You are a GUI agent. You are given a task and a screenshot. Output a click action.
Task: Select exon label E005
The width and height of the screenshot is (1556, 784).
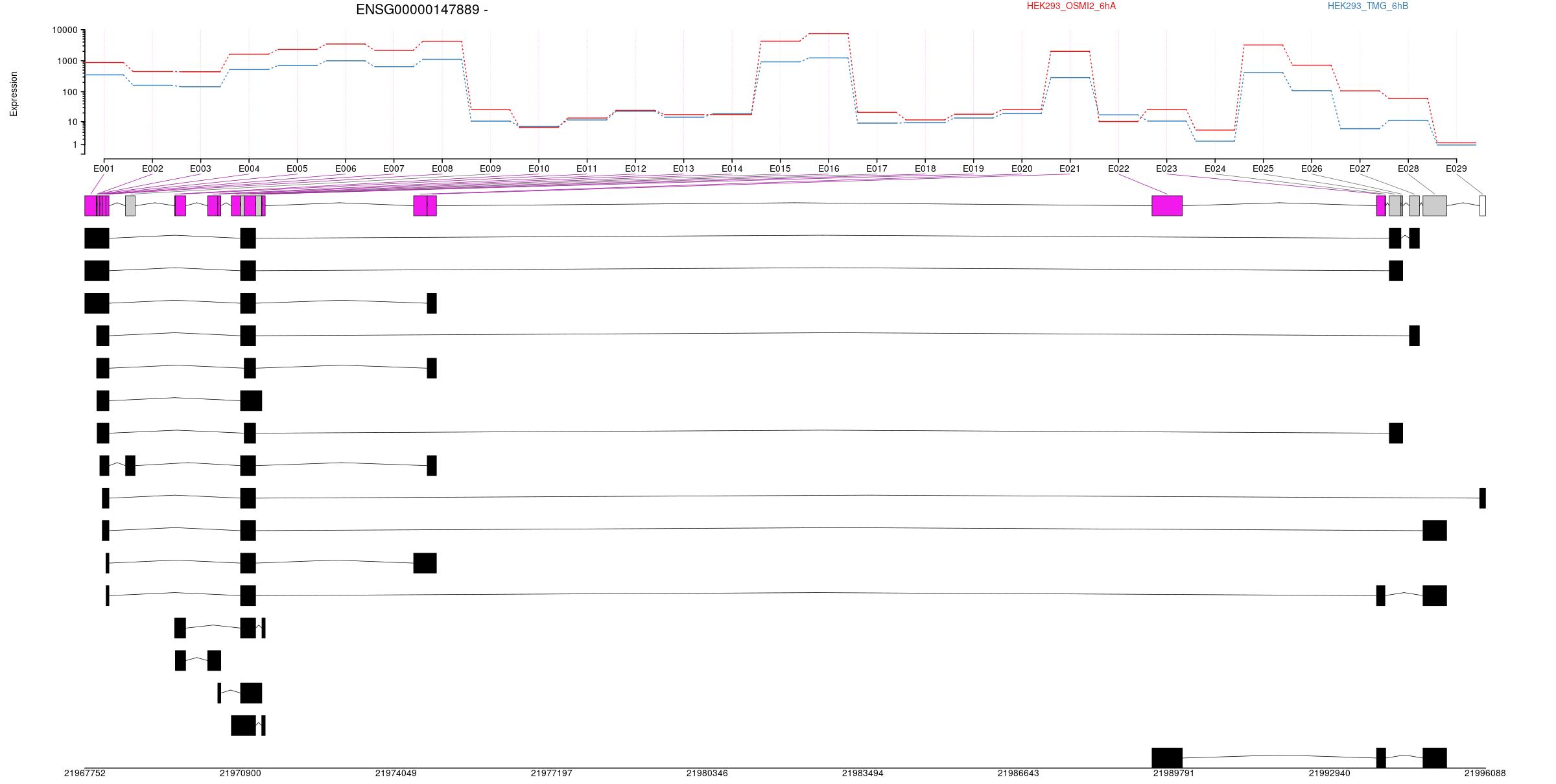[x=297, y=168]
